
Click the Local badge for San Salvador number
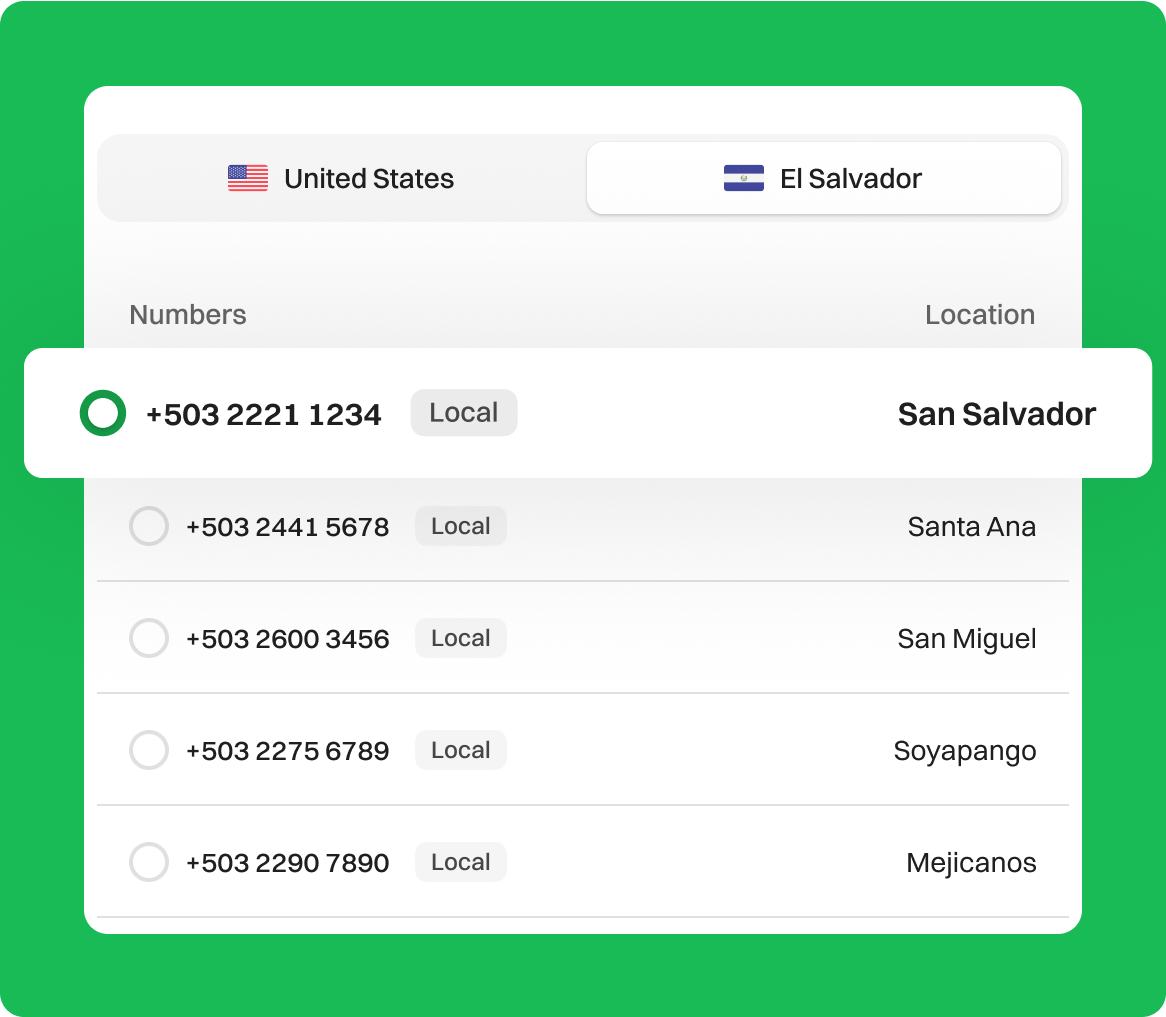[463, 413]
